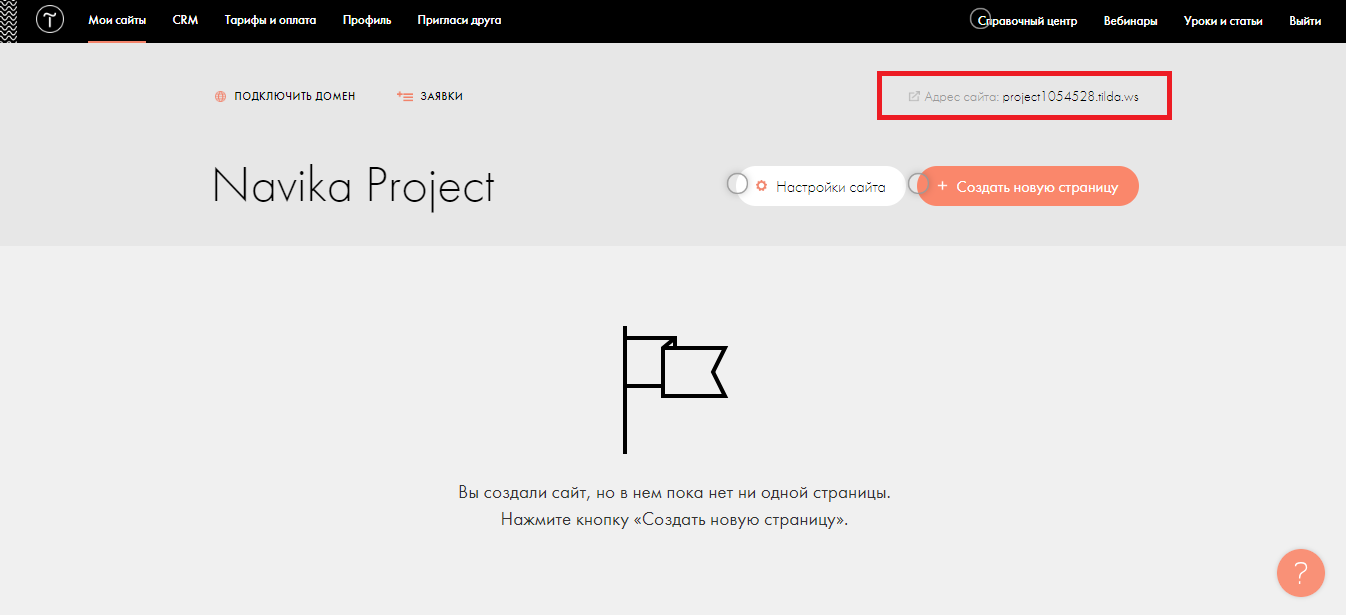The width and height of the screenshot is (1346, 615).
Task: Log out using Выйти
Action: 1305,21
